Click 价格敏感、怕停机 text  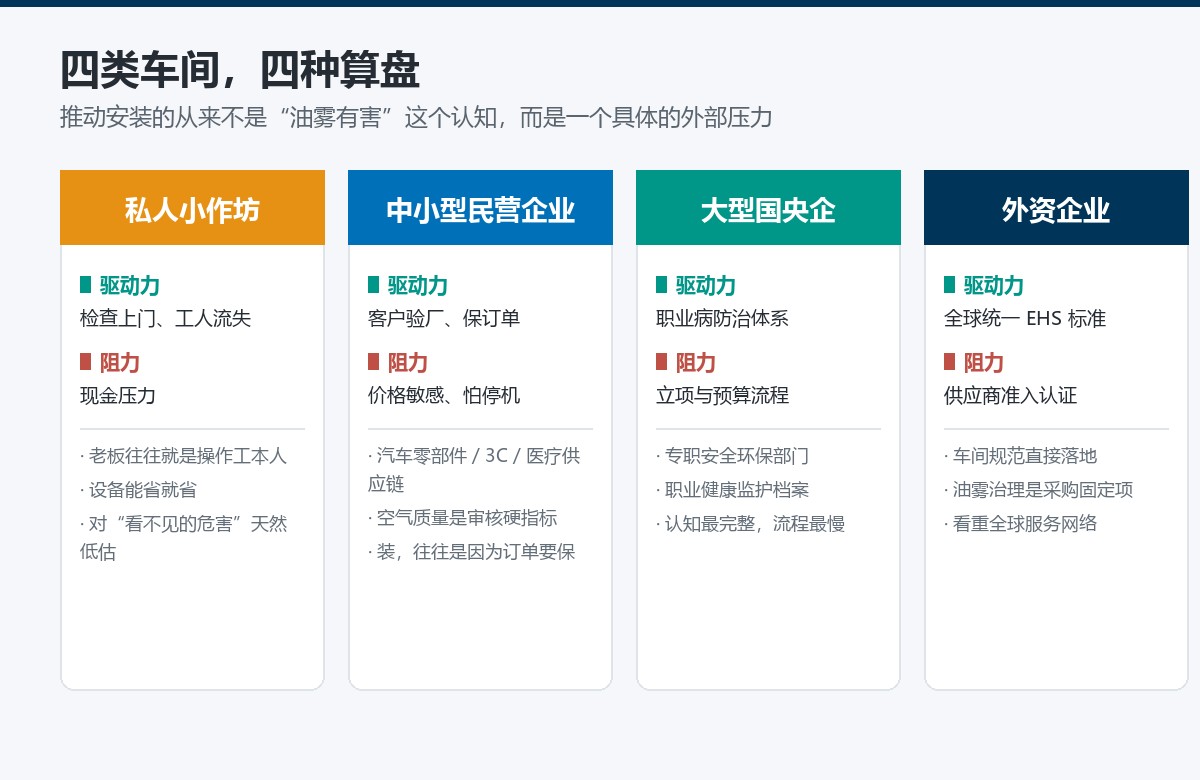point(444,395)
